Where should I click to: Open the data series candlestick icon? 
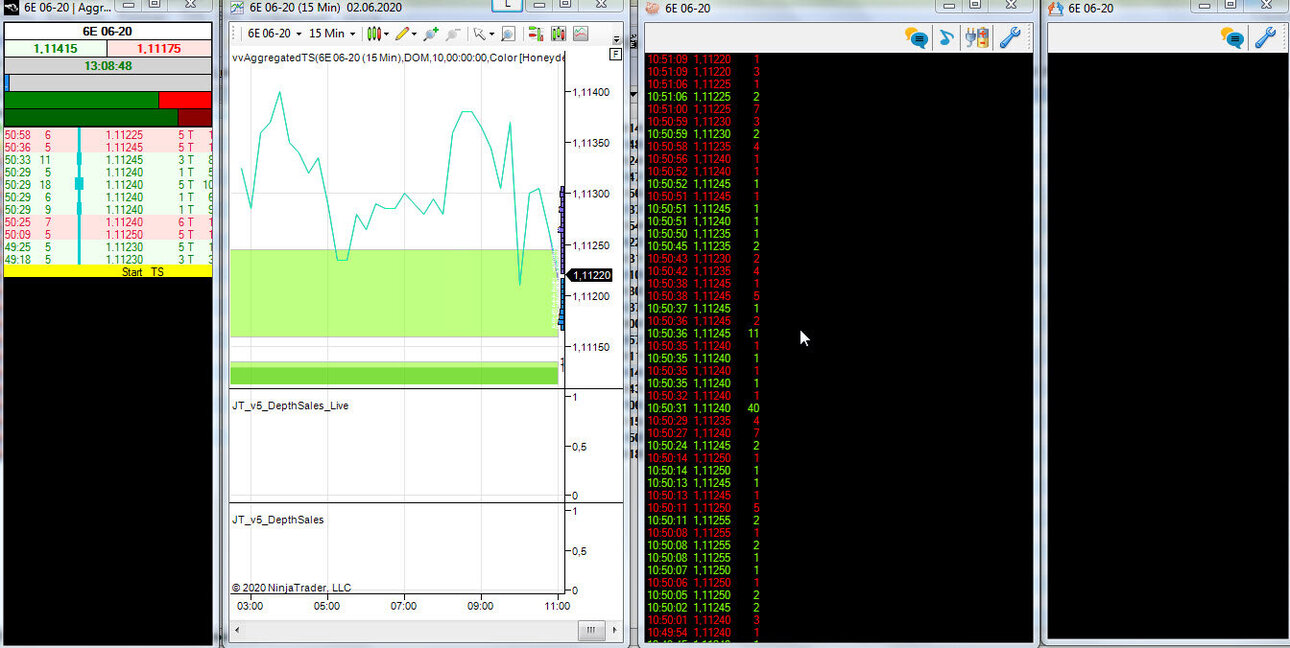pos(559,33)
